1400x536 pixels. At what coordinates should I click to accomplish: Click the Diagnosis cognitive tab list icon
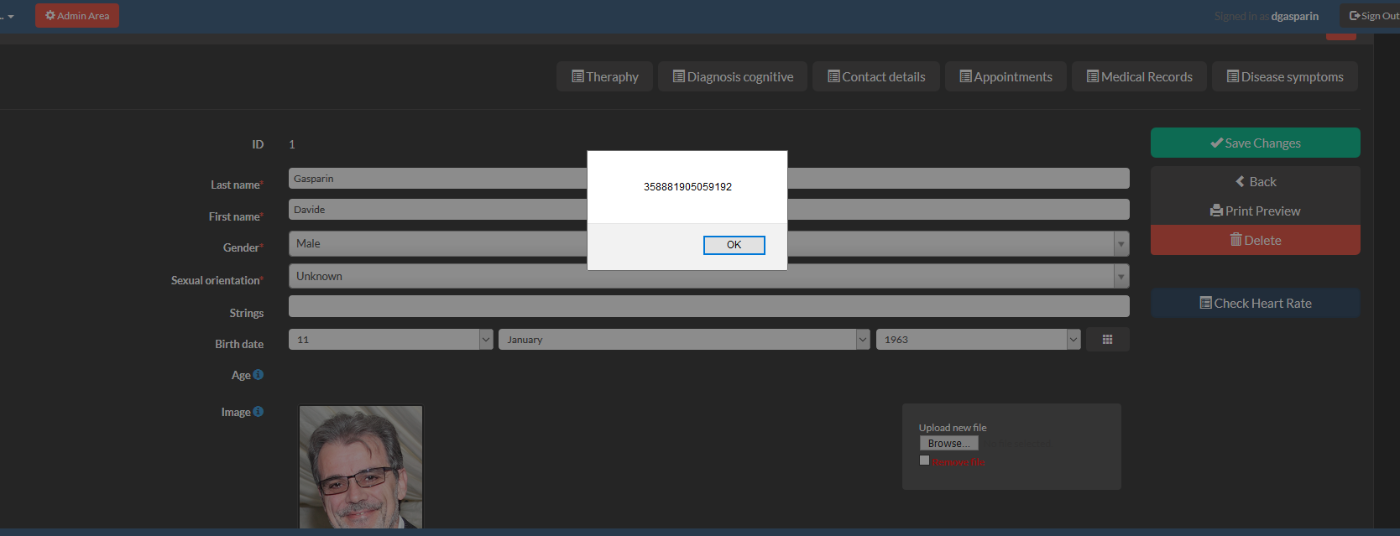679,76
